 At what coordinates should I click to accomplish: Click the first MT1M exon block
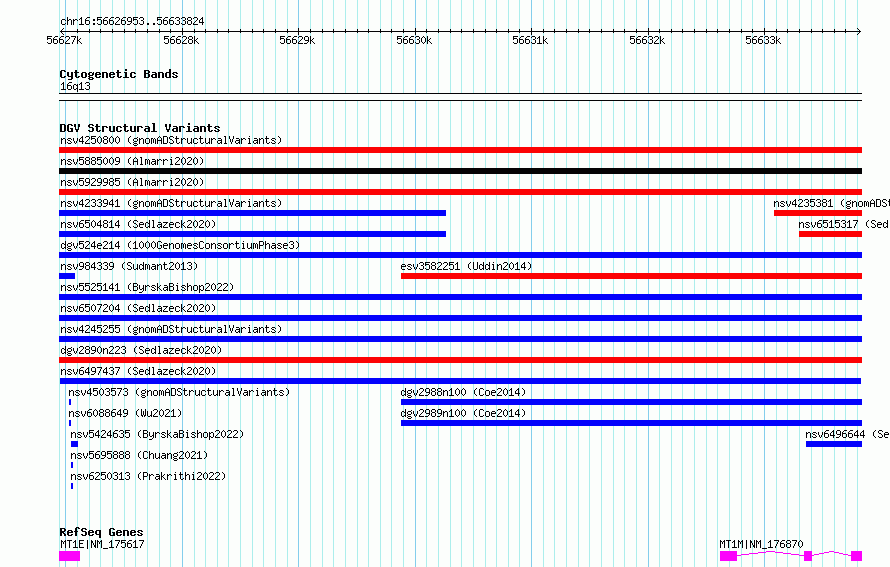tap(728, 556)
